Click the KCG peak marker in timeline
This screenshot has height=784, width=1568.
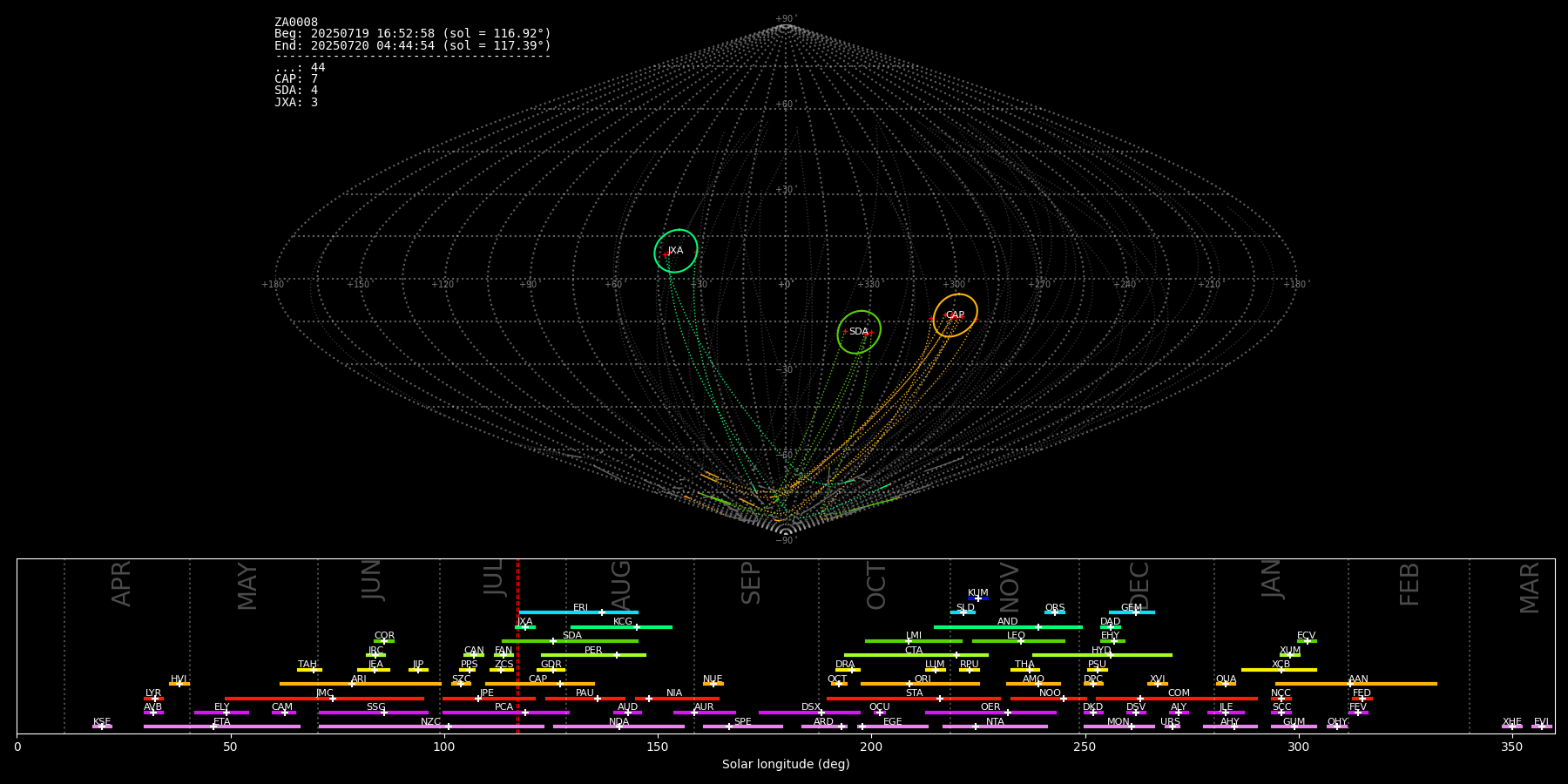click(636, 627)
